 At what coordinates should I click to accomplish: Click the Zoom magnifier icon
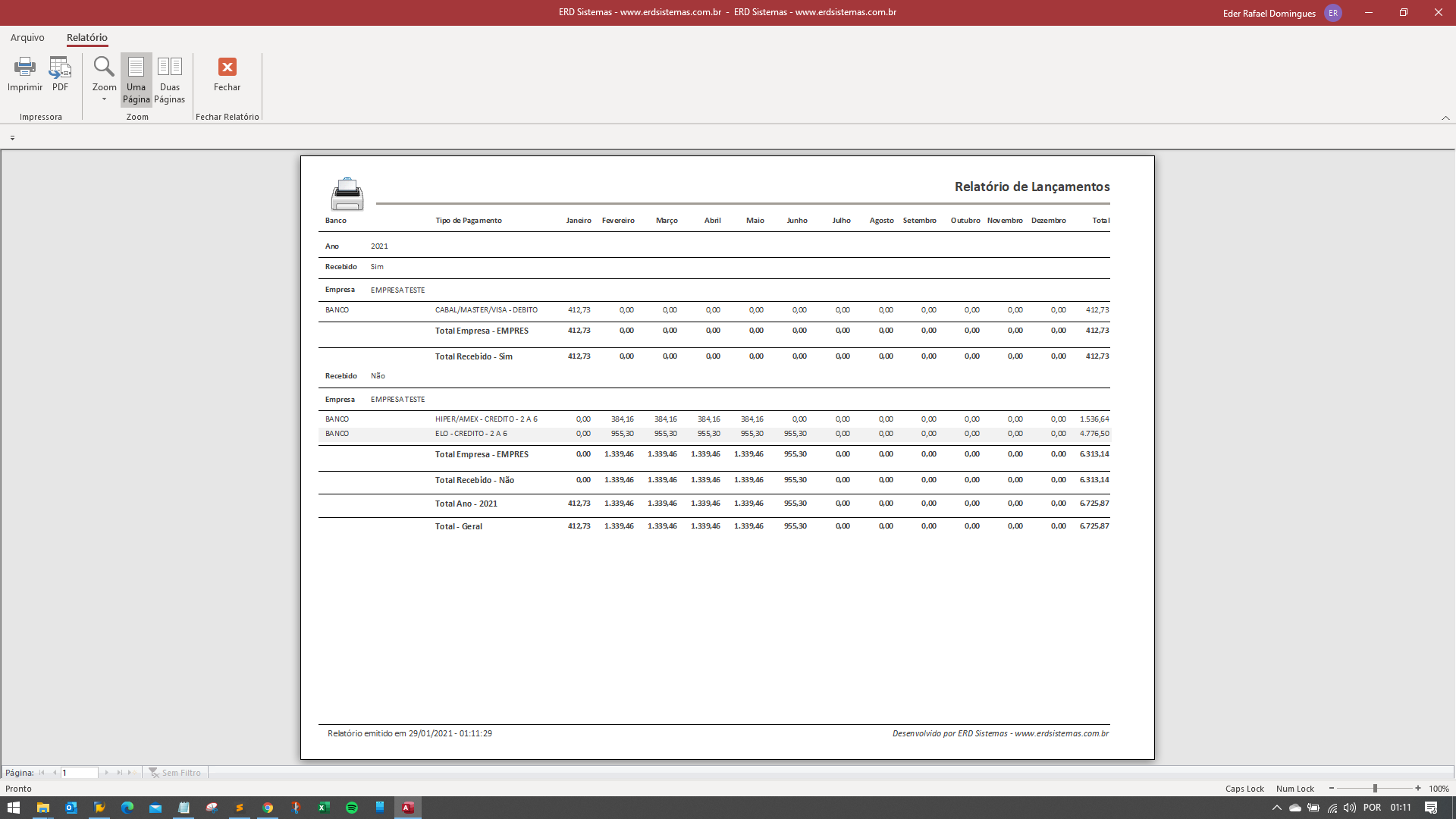point(104,67)
